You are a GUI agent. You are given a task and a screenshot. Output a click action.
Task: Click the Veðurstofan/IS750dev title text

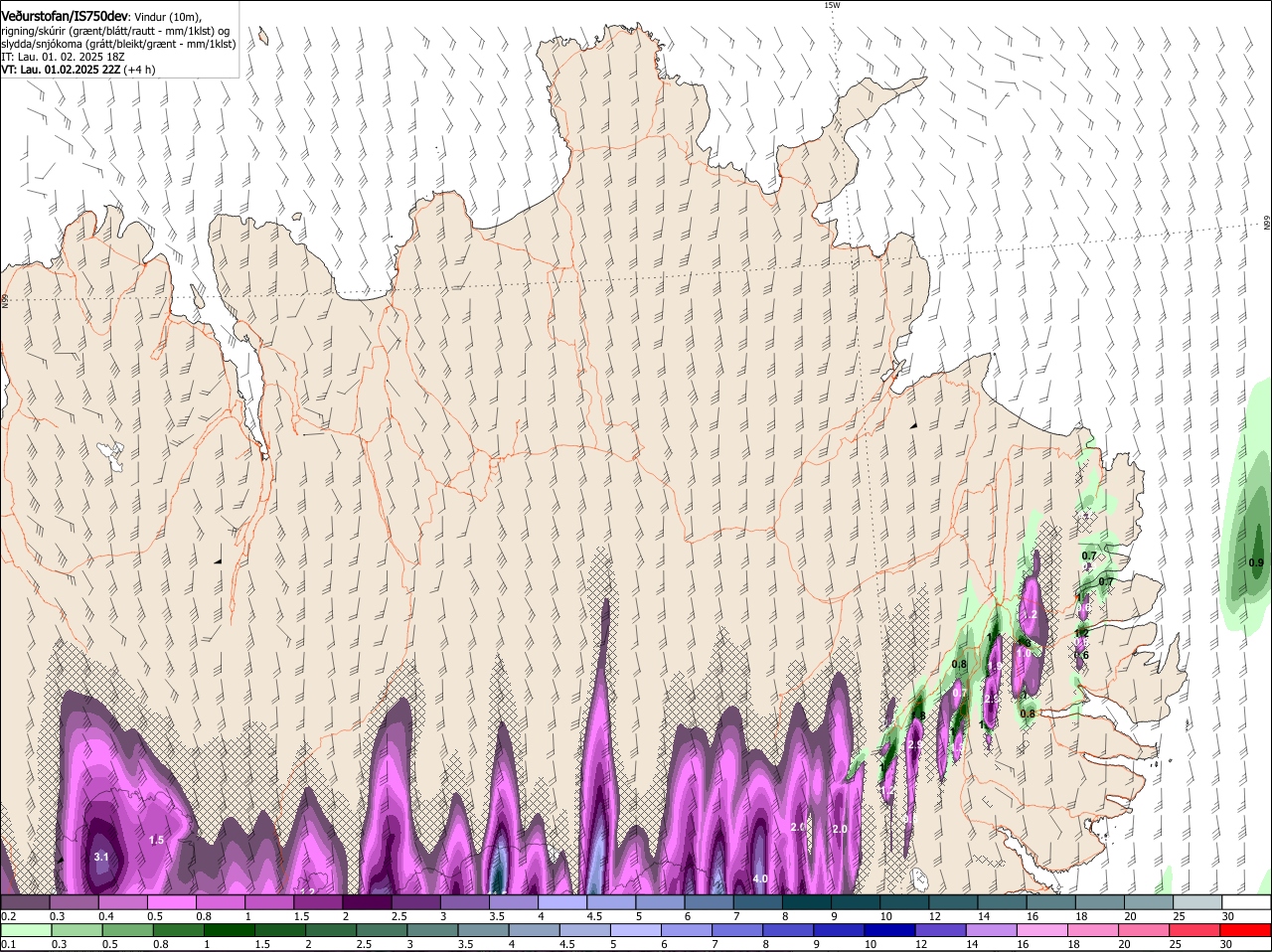[65, 16]
